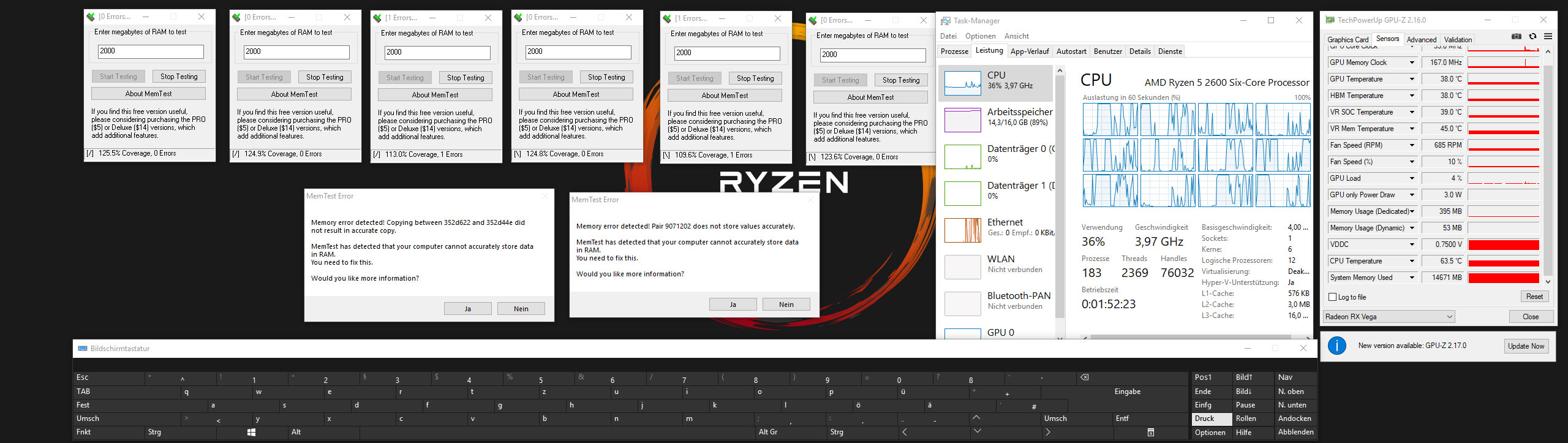Tap the backspace key on the on-screen keyboard
This screenshot has width=1568, height=443.
click(1085, 377)
